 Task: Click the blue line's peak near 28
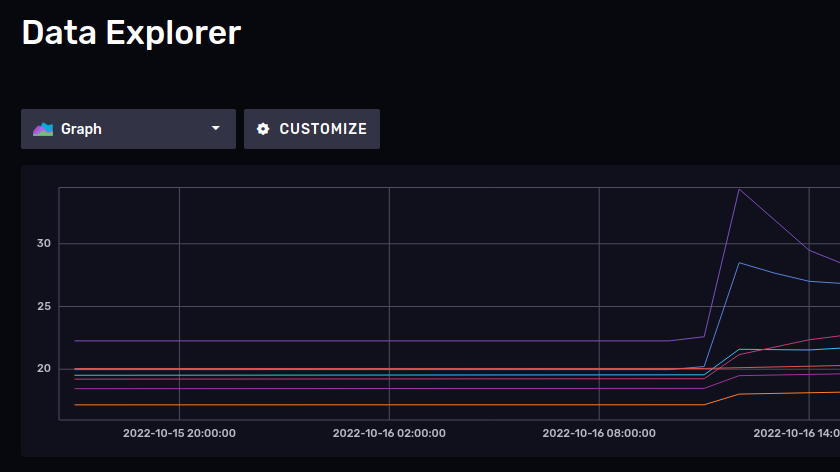coord(738,263)
